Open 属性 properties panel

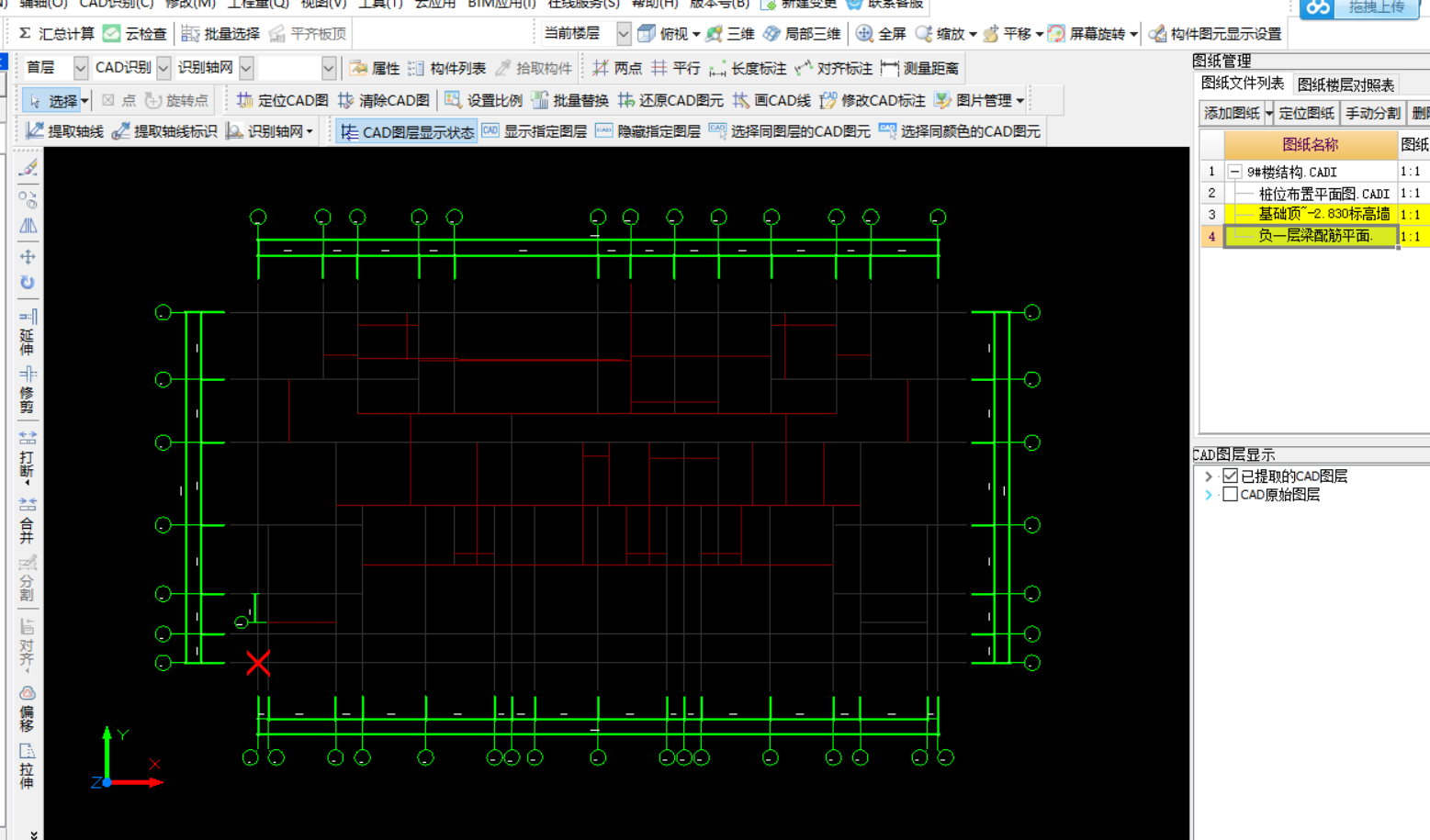[375, 69]
